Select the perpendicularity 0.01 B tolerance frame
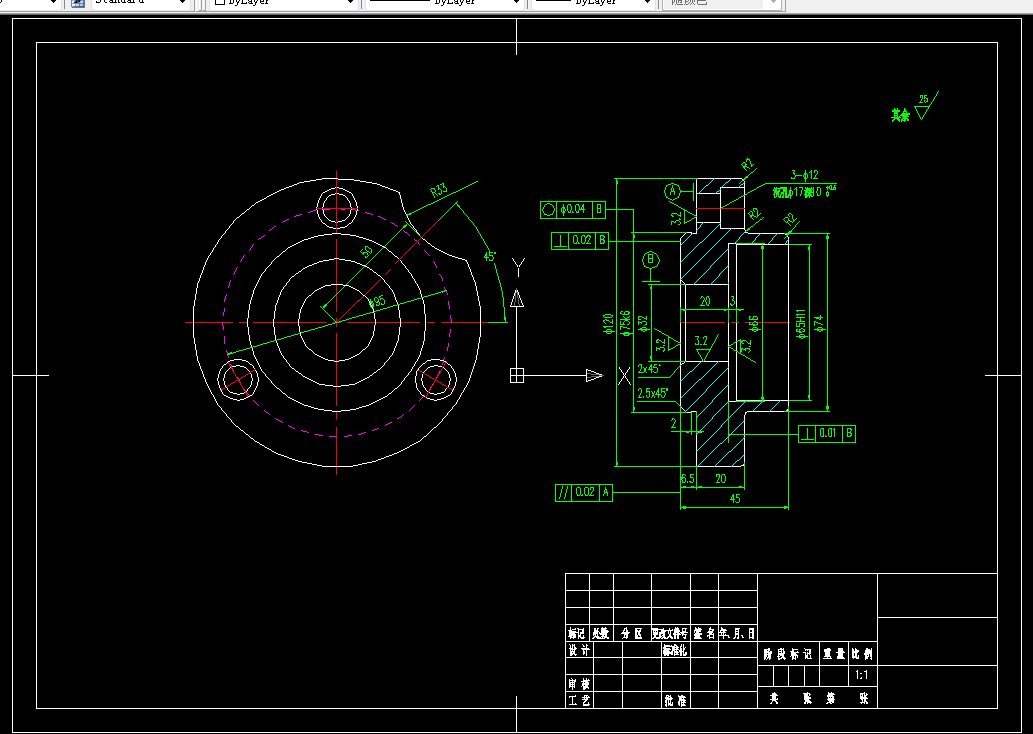This screenshot has height=734, width=1033. tap(827, 434)
